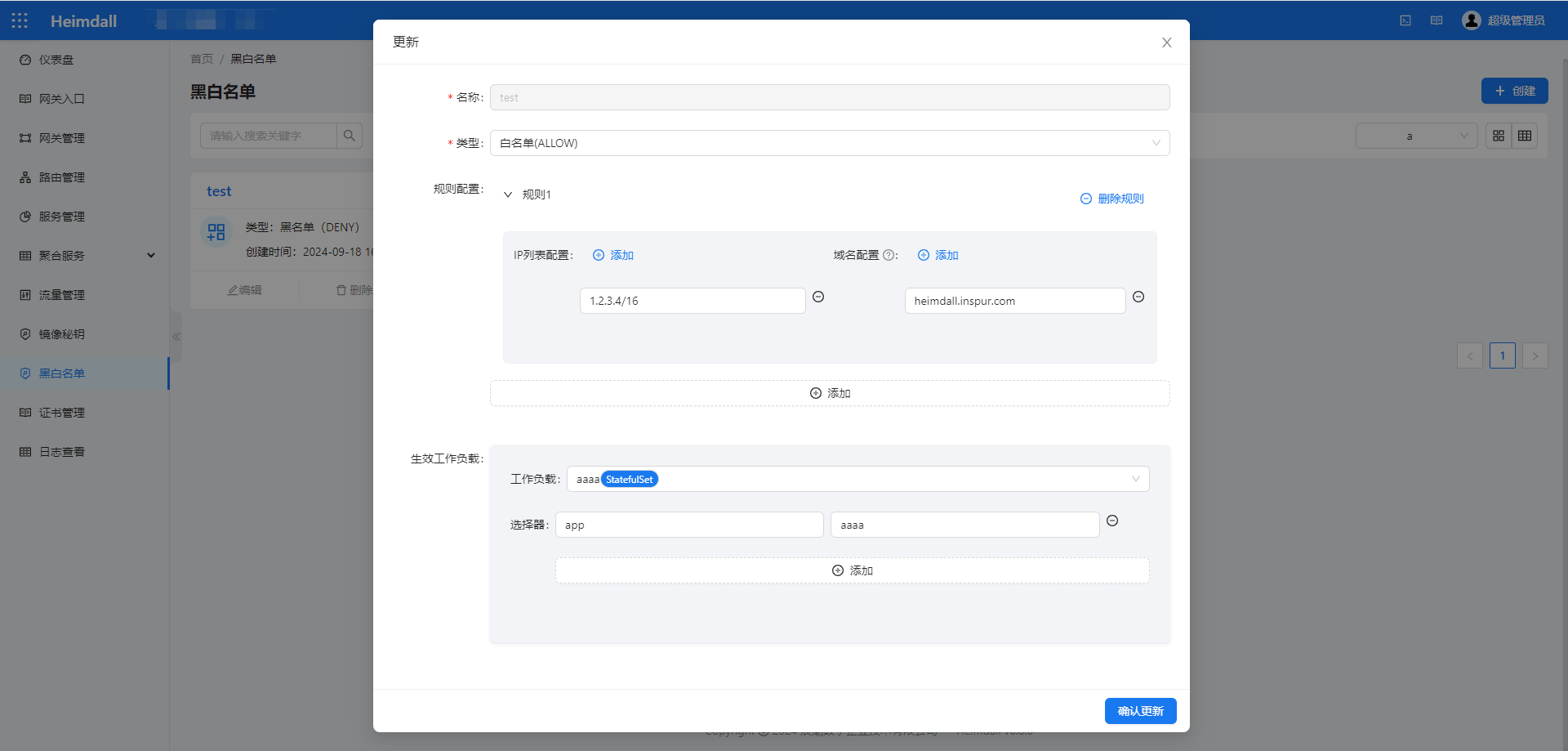Remove the heimdall.inspur.com domain entry

tap(1138, 297)
